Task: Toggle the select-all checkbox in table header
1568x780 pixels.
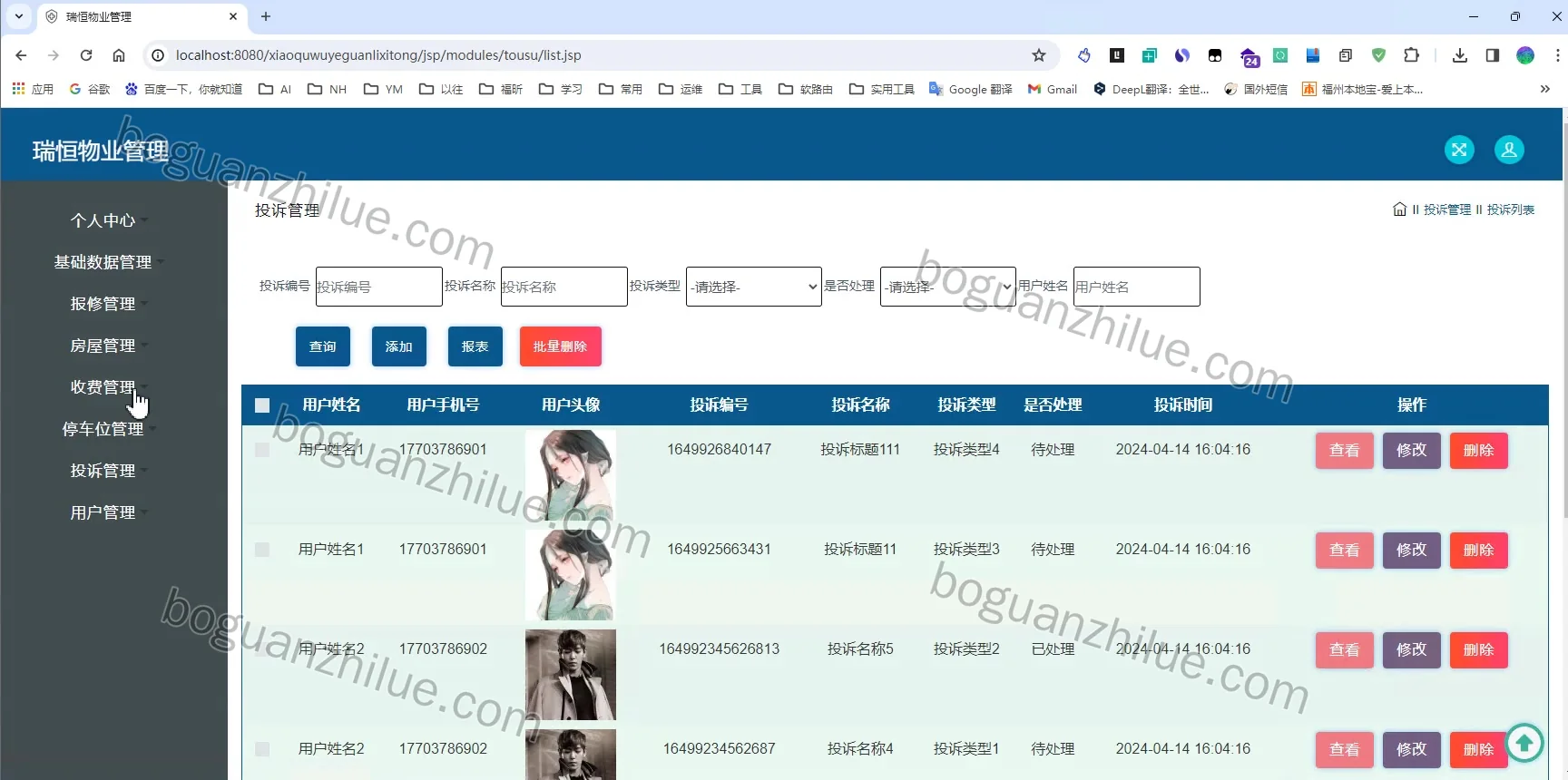Action: 262,405
